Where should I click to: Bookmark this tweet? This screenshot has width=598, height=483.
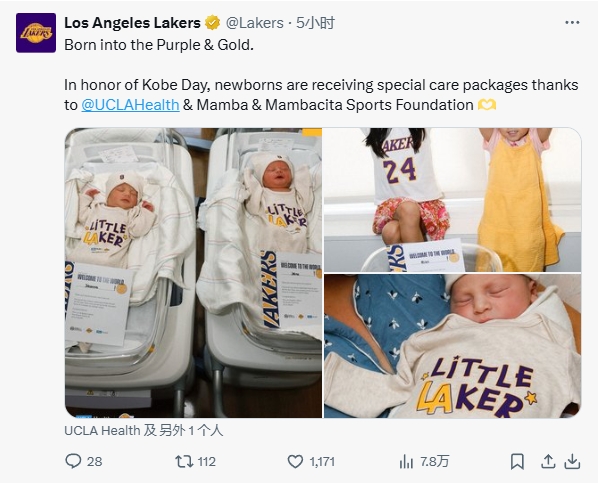pos(517,461)
